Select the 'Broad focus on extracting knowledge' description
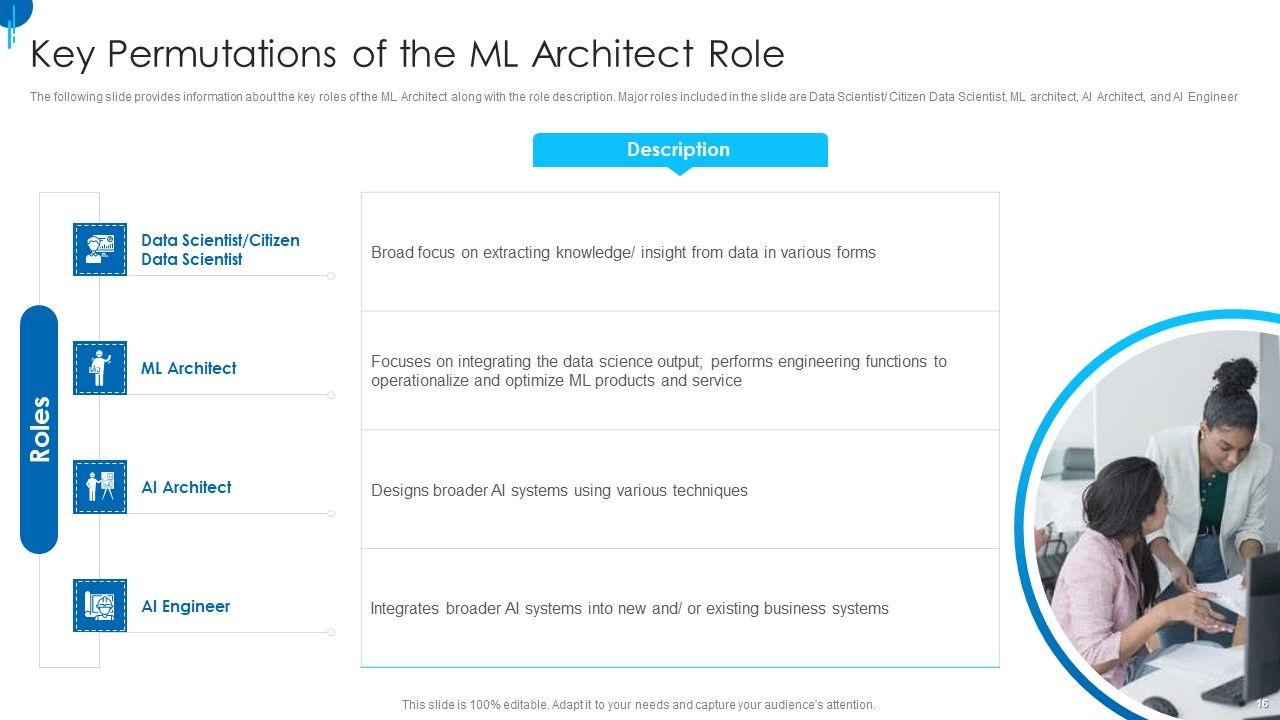 point(623,253)
